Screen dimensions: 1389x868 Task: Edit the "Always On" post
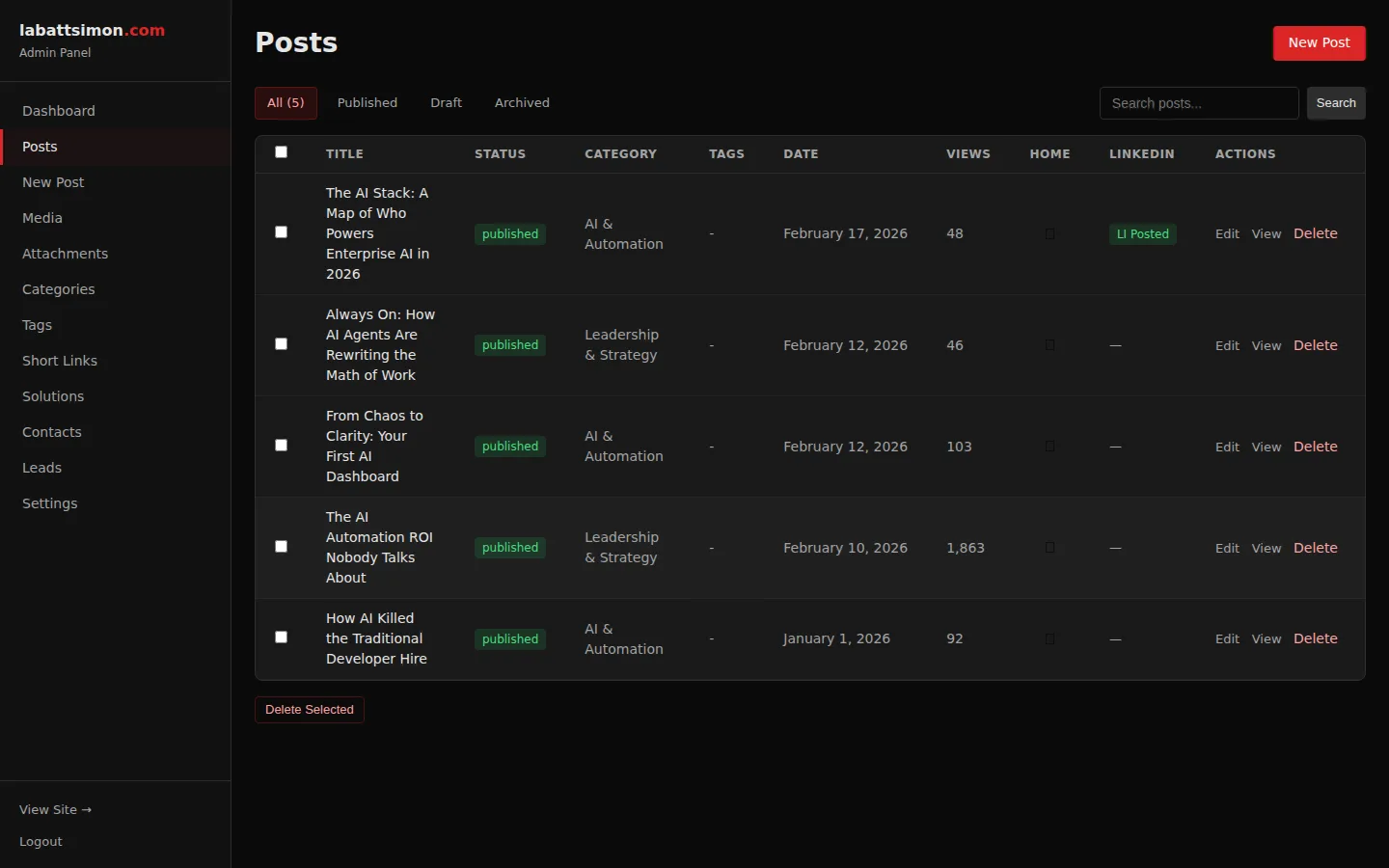click(x=1227, y=345)
